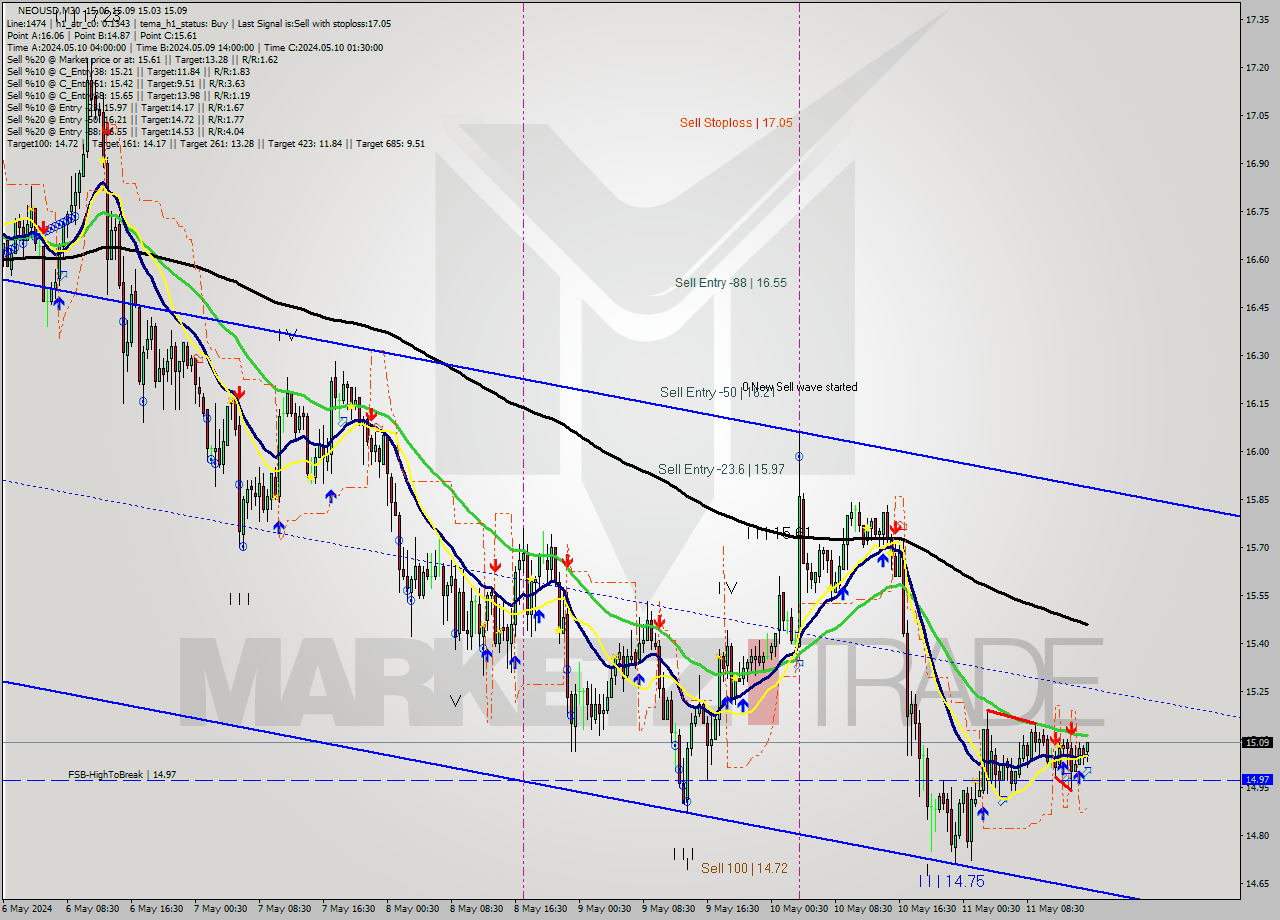
Task: Click the '9 May 08:30' time axis label
Action: click(x=669, y=909)
